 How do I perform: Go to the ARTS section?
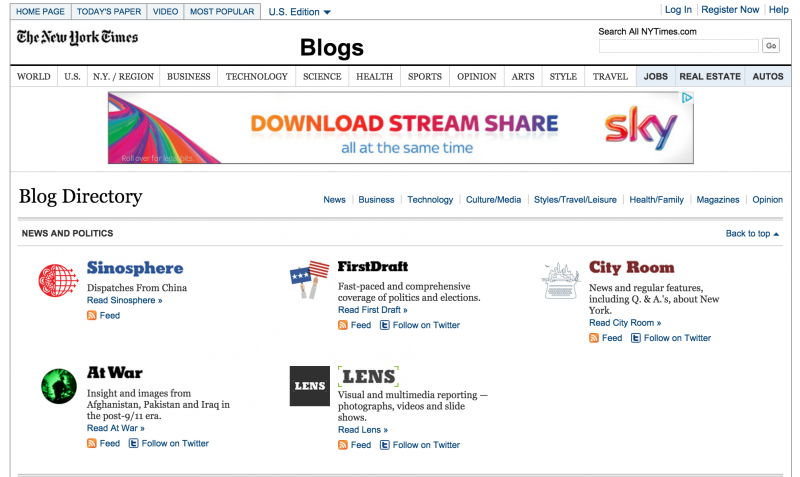(x=523, y=77)
